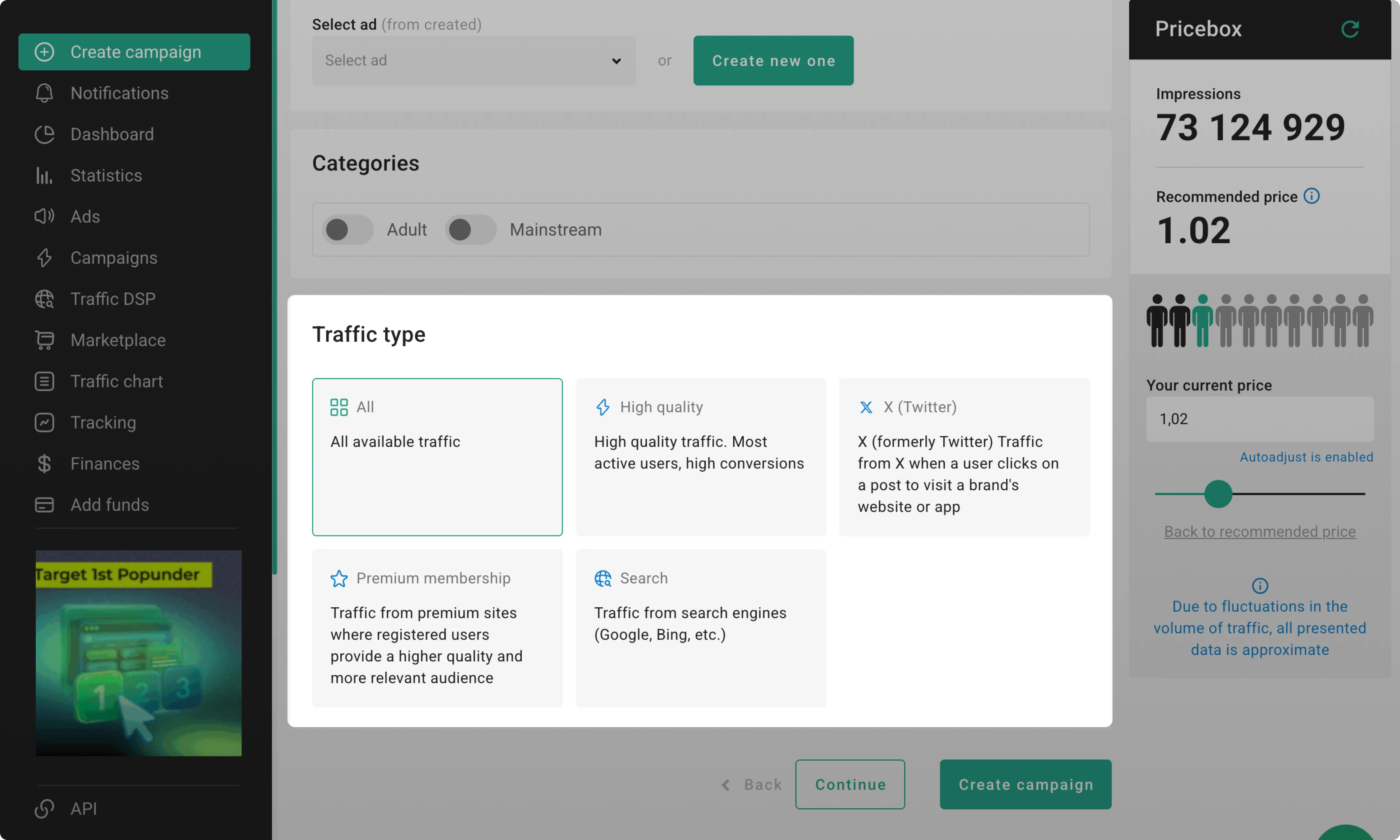The width and height of the screenshot is (1400, 840).
Task: Select the High quality traffic type
Action: pyautogui.click(x=701, y=456)
